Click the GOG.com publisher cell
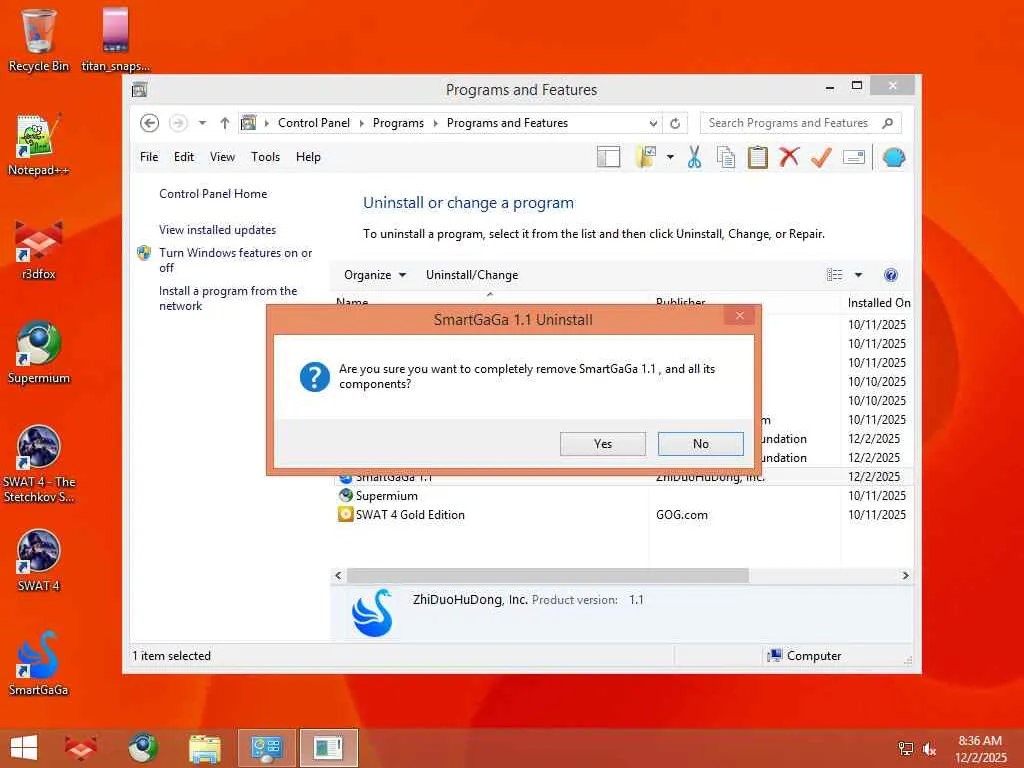1024x768 pixels. (682, 515)
